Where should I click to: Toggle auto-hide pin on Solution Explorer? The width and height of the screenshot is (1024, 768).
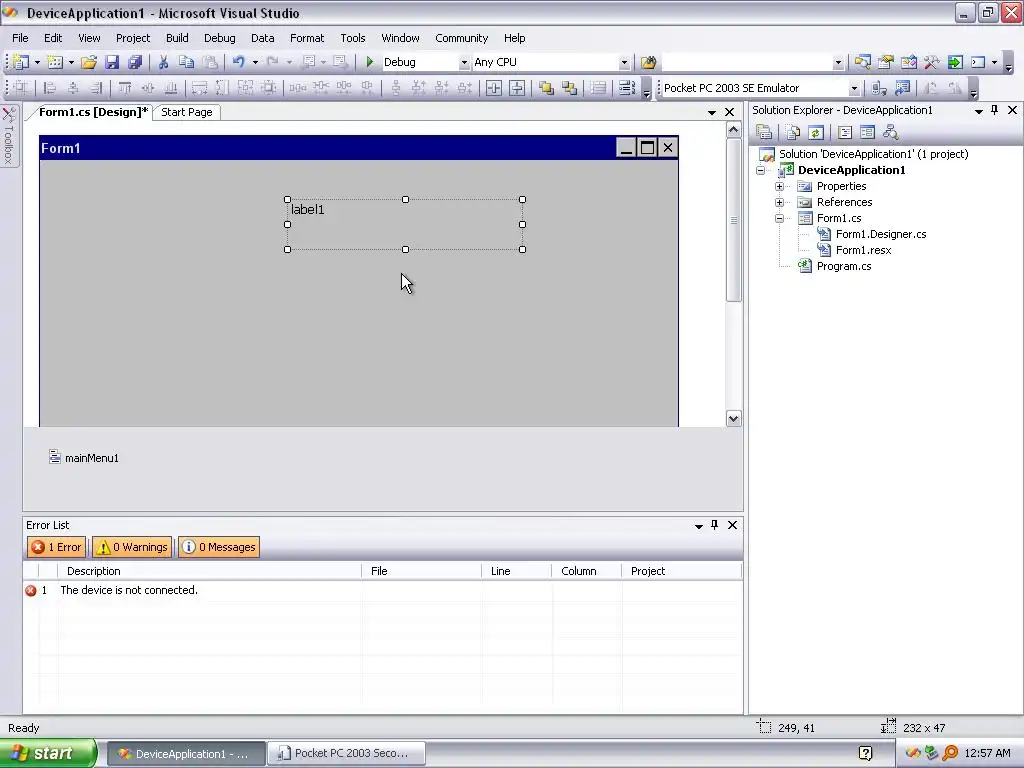995,110
